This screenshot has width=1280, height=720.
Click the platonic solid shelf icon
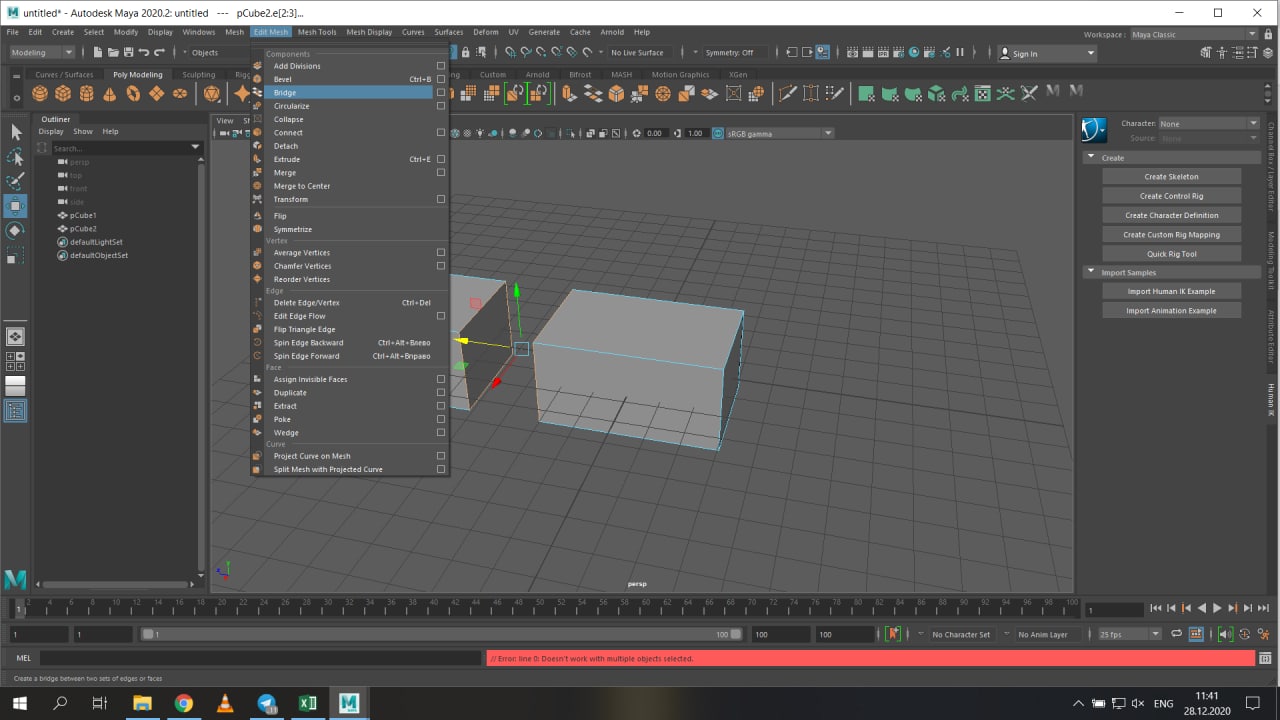point(212,93)
